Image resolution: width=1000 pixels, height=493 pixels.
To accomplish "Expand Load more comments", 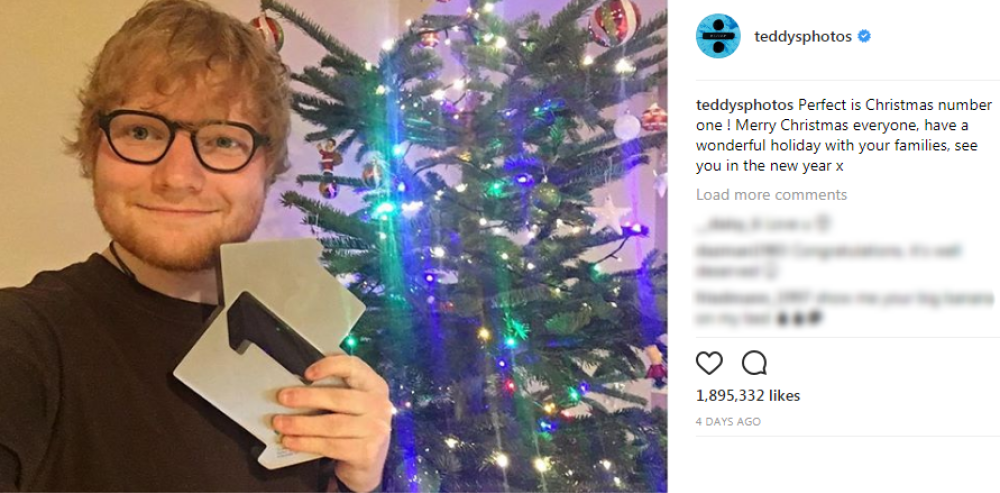I will pos(771,195).
